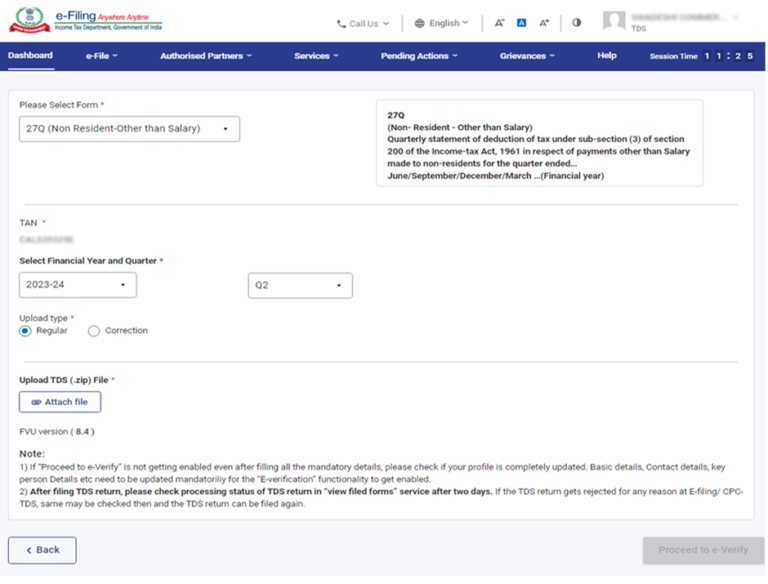Image resolution: width=768 pixels, height=584 pixels.
Task: Click the Proceed to e-Verify button
Action: click(703, 550)
